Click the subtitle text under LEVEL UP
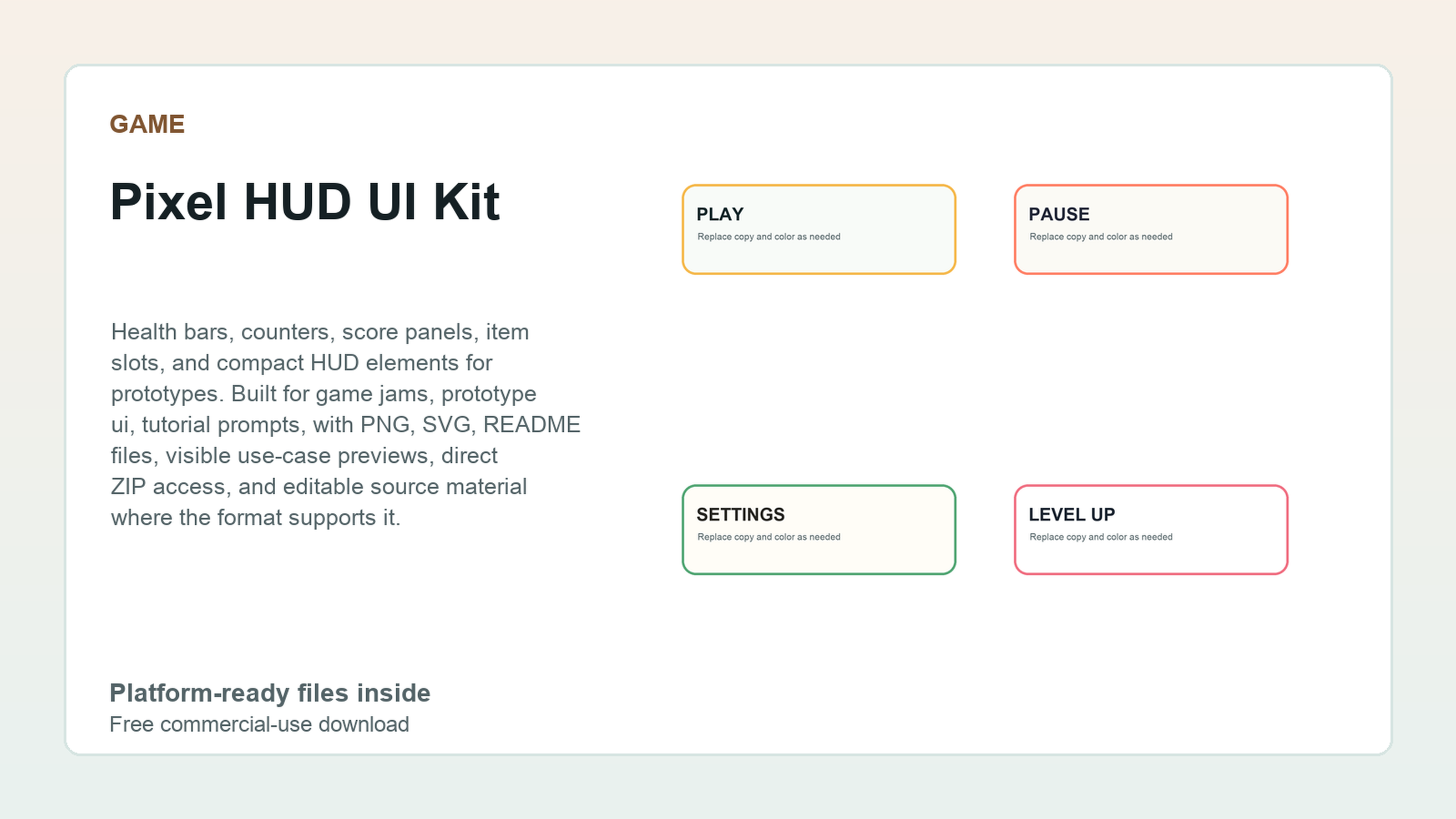 (1101, 537)
